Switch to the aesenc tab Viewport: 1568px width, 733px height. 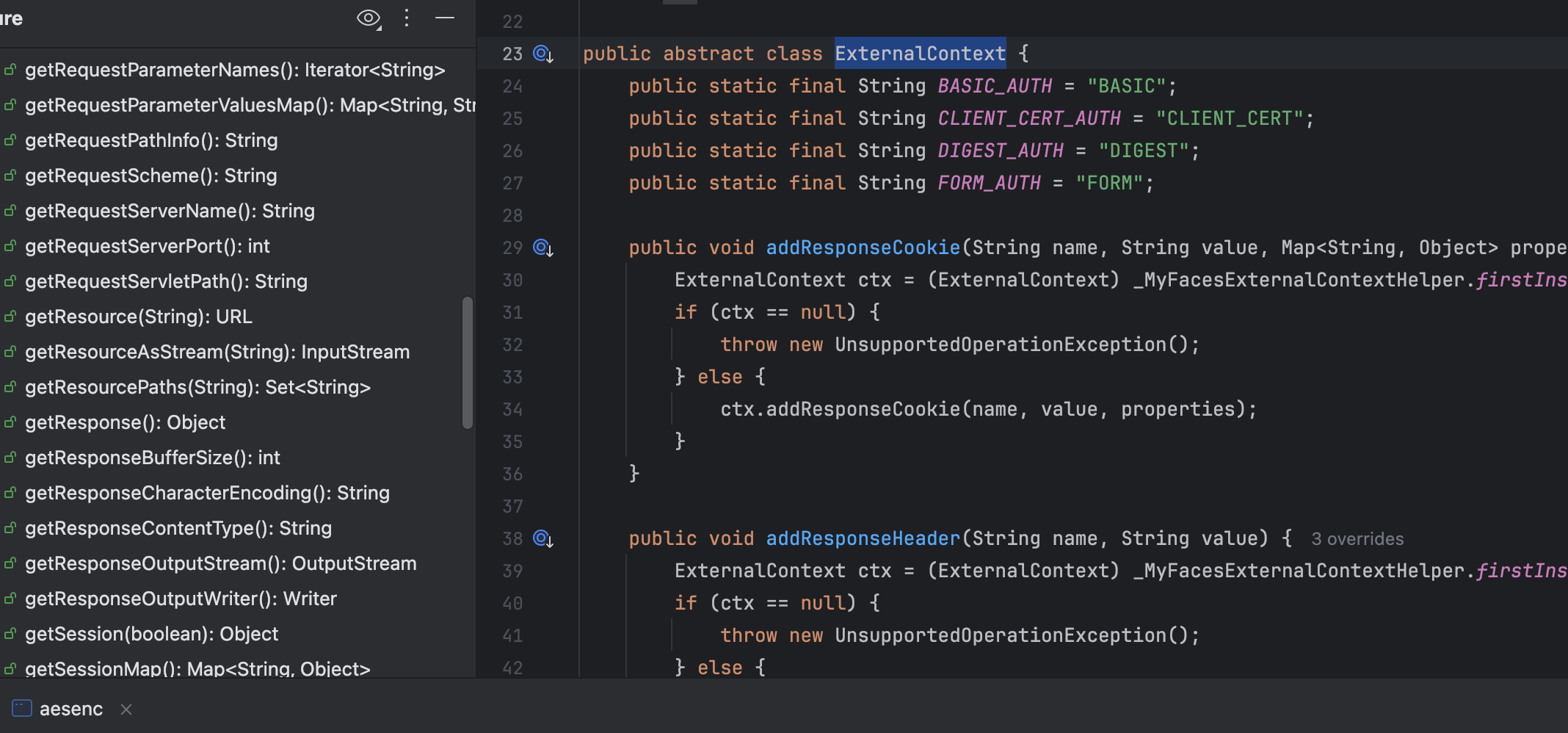click(x=70, y=709)
